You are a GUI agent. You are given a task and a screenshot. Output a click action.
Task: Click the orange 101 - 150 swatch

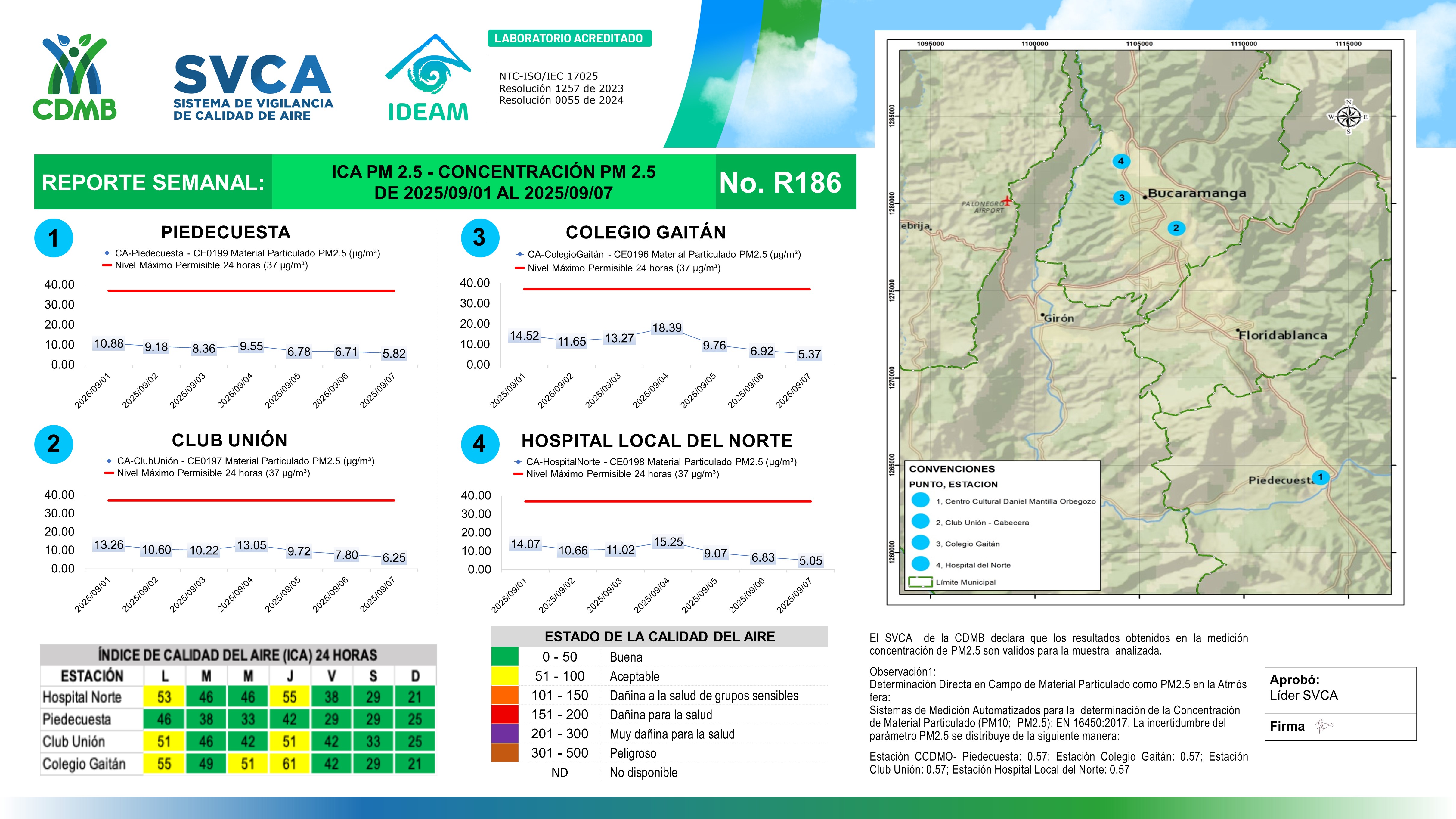[x=505, y=695]
